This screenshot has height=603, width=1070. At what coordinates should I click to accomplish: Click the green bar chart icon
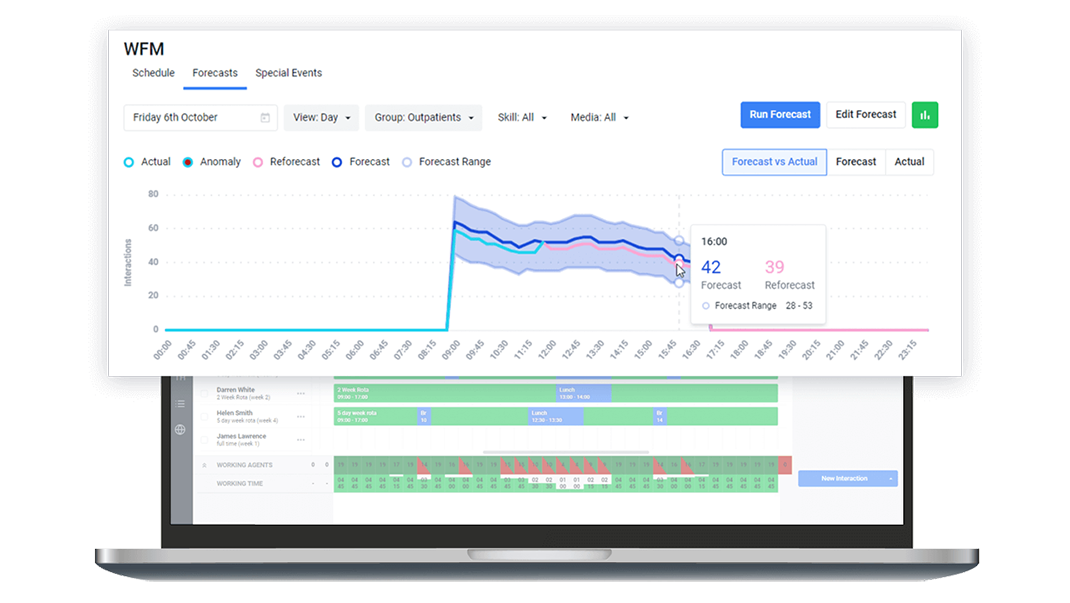pos(925,115)
